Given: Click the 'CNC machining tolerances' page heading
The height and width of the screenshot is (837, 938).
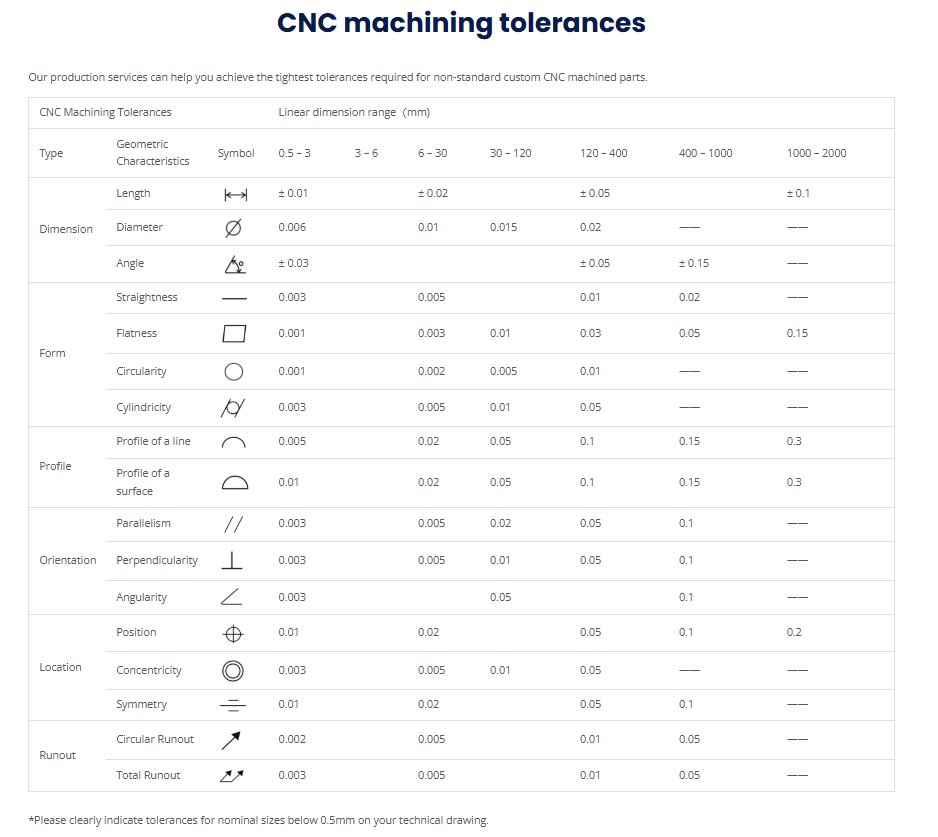Looking at the screenshot, I should 461,23.
